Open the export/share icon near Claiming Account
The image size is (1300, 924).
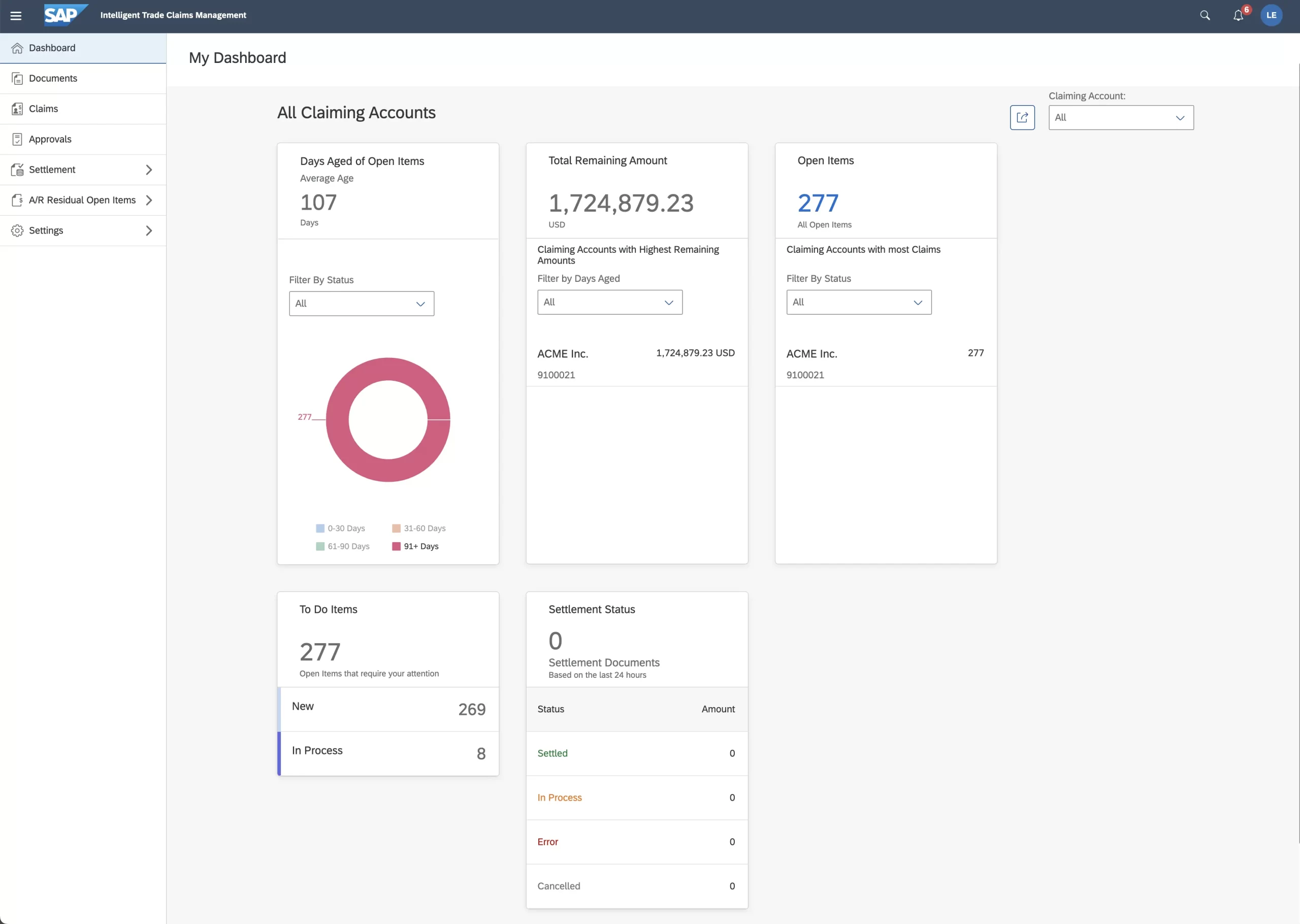[x=1022, y=117]
